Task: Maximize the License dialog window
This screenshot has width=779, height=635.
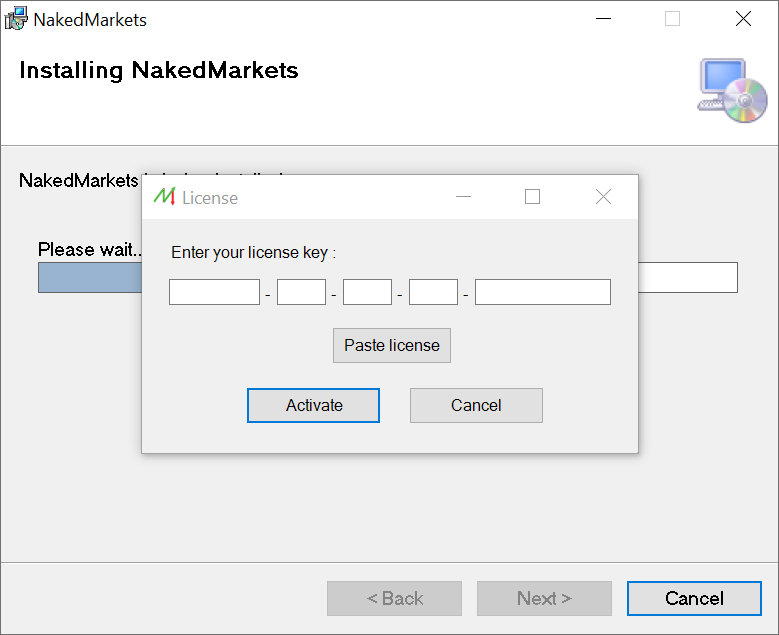Action: (x=532, y=197)
